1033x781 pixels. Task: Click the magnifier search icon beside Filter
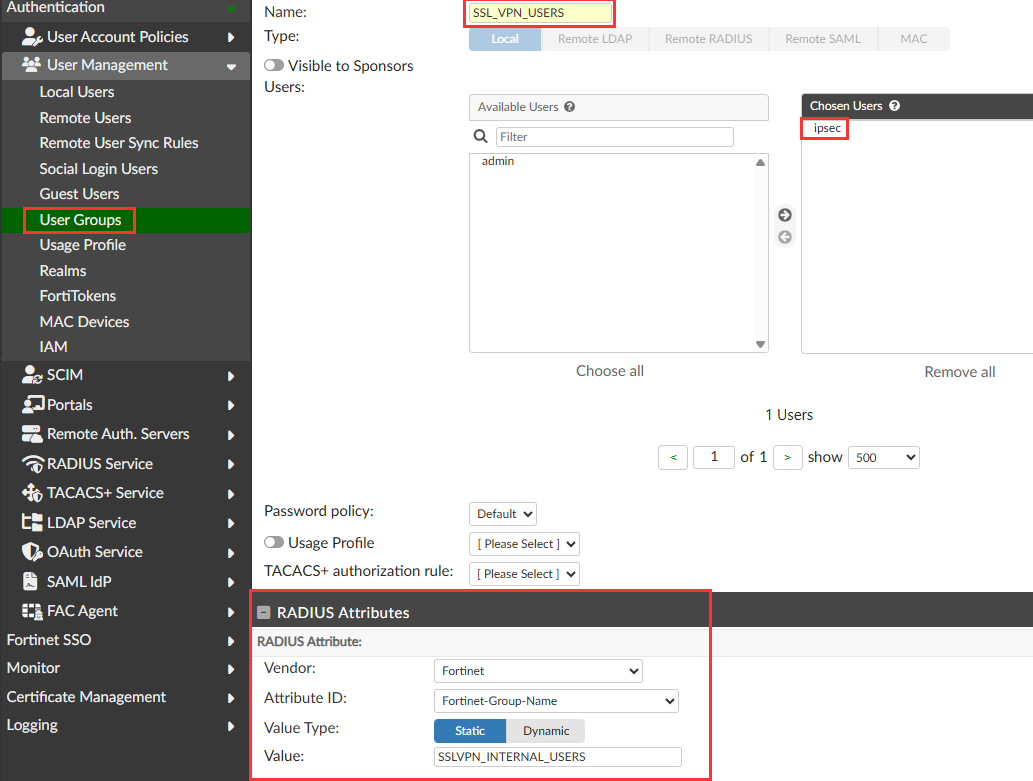point(481,136)
